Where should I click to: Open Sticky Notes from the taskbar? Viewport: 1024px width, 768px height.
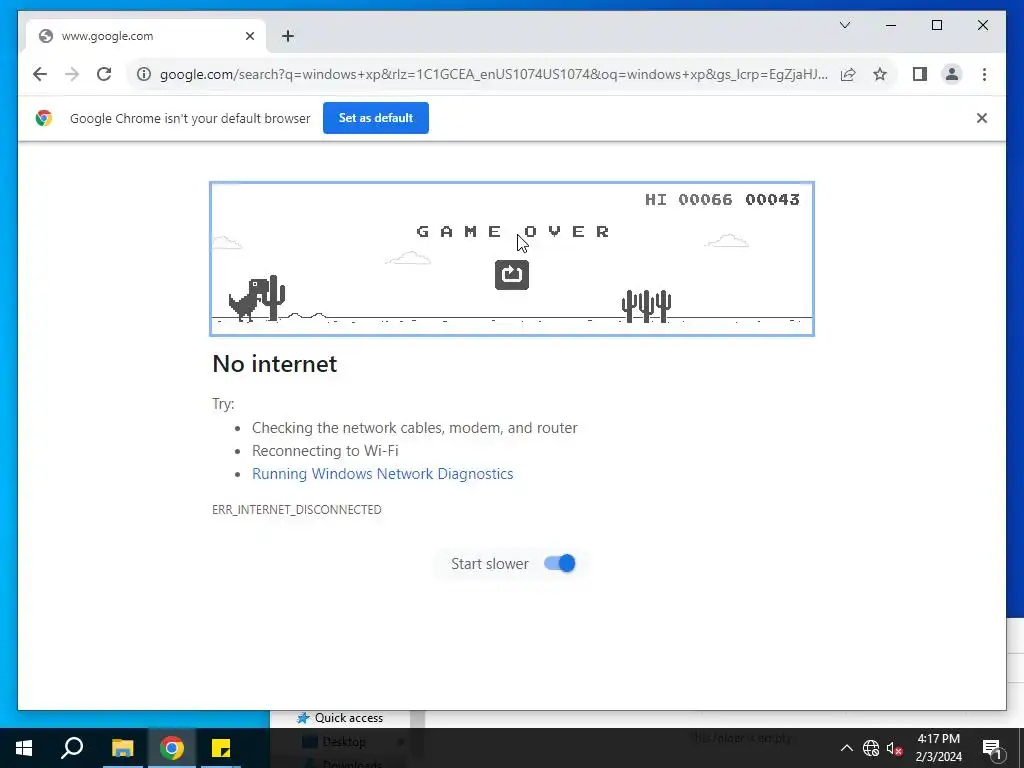(x=221, y=748)
